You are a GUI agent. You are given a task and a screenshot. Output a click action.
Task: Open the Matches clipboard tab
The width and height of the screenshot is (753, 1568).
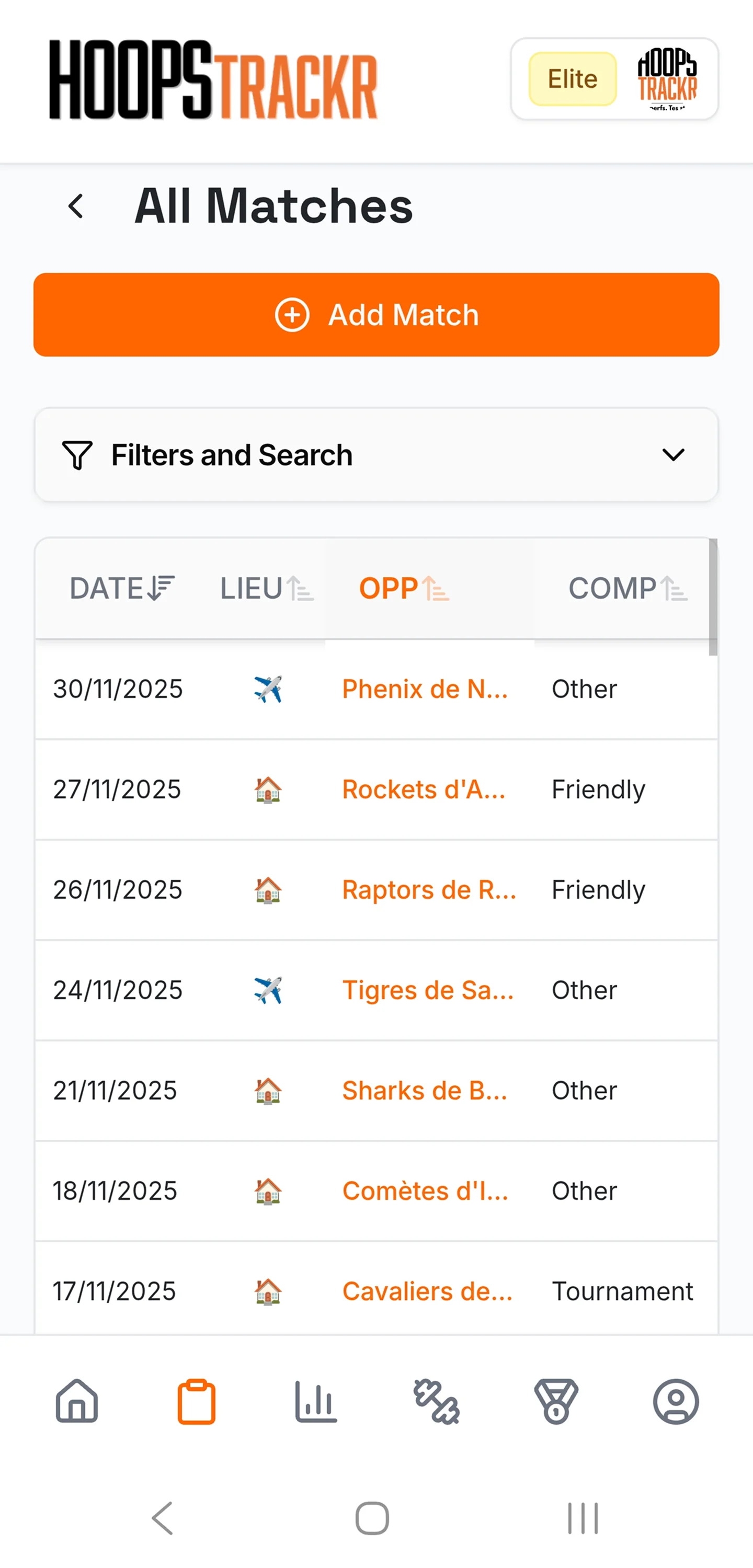coord(196,1401)
